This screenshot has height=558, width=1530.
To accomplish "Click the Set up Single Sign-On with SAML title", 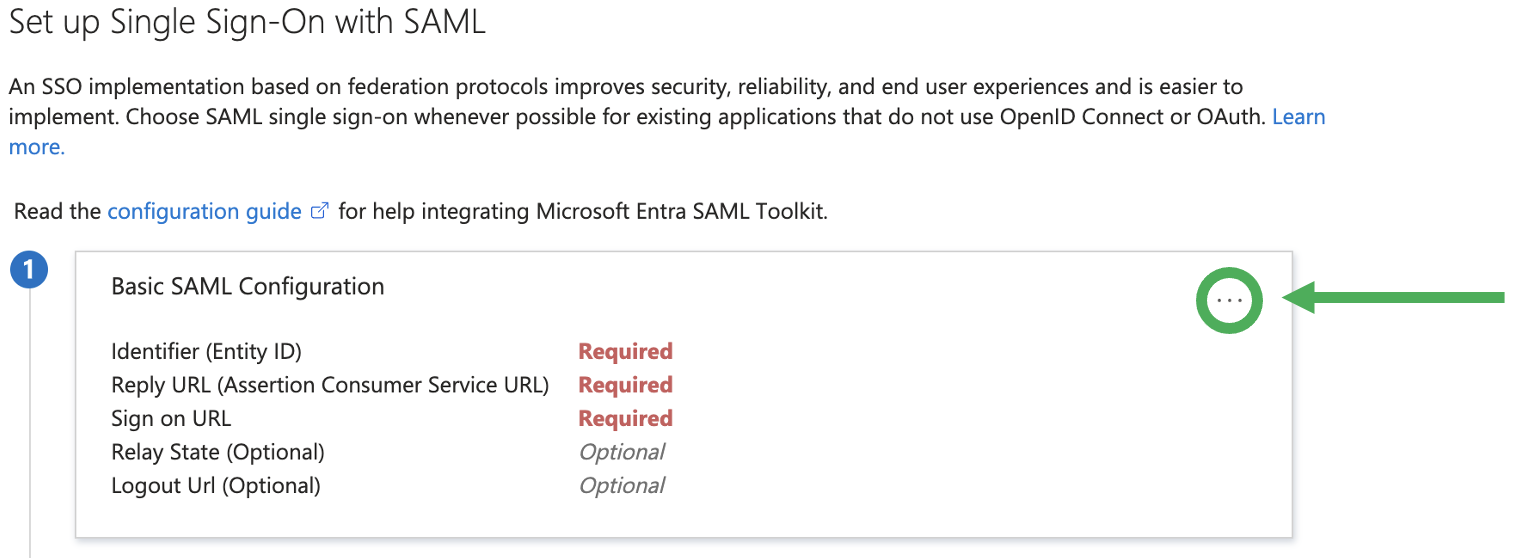I will point(247,22).
